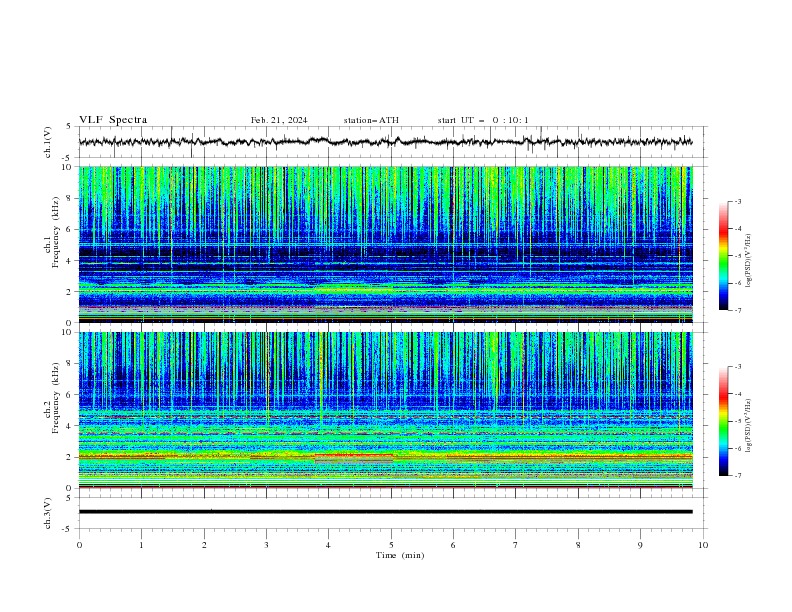This screenshot has width=792, height=612.
Task: Click the "VLF Spectra" title text
Action: 113,120
